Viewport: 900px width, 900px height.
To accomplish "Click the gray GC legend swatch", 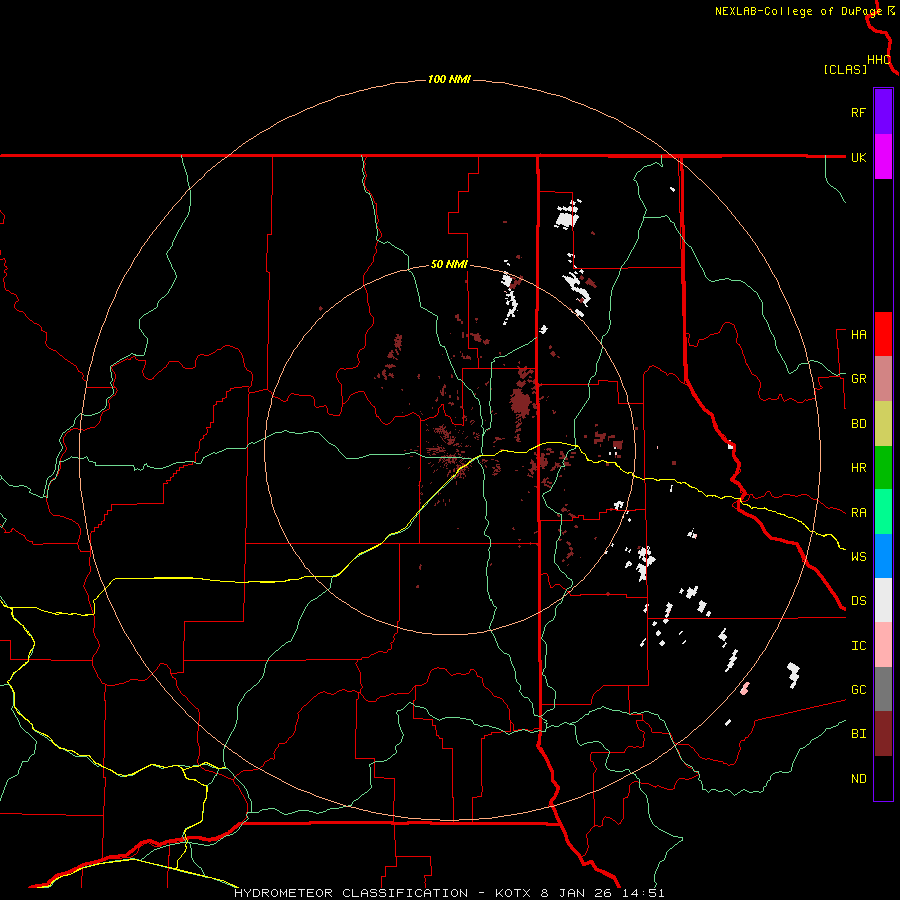I will [x=883, y=689].
